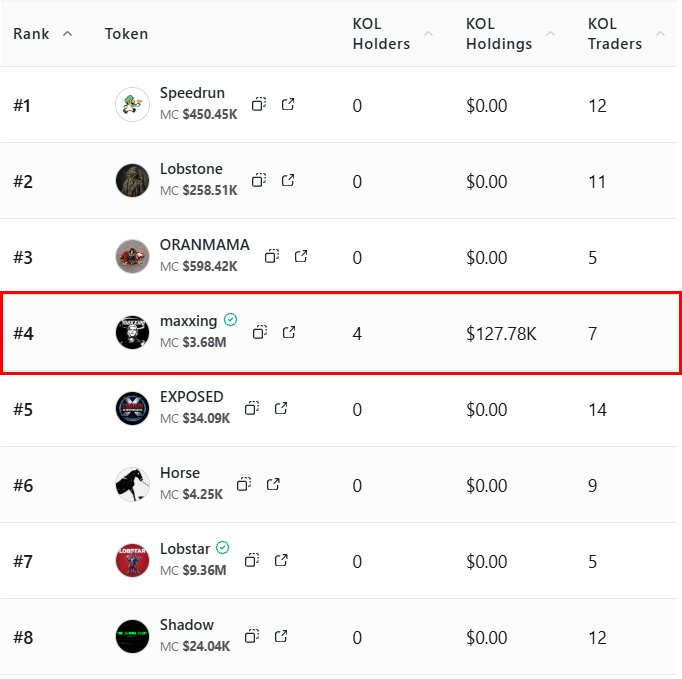The image size is (682, 679).
Task: Open Lobstar external link icon
Action: pyautogui.click(x=282, y=560)
